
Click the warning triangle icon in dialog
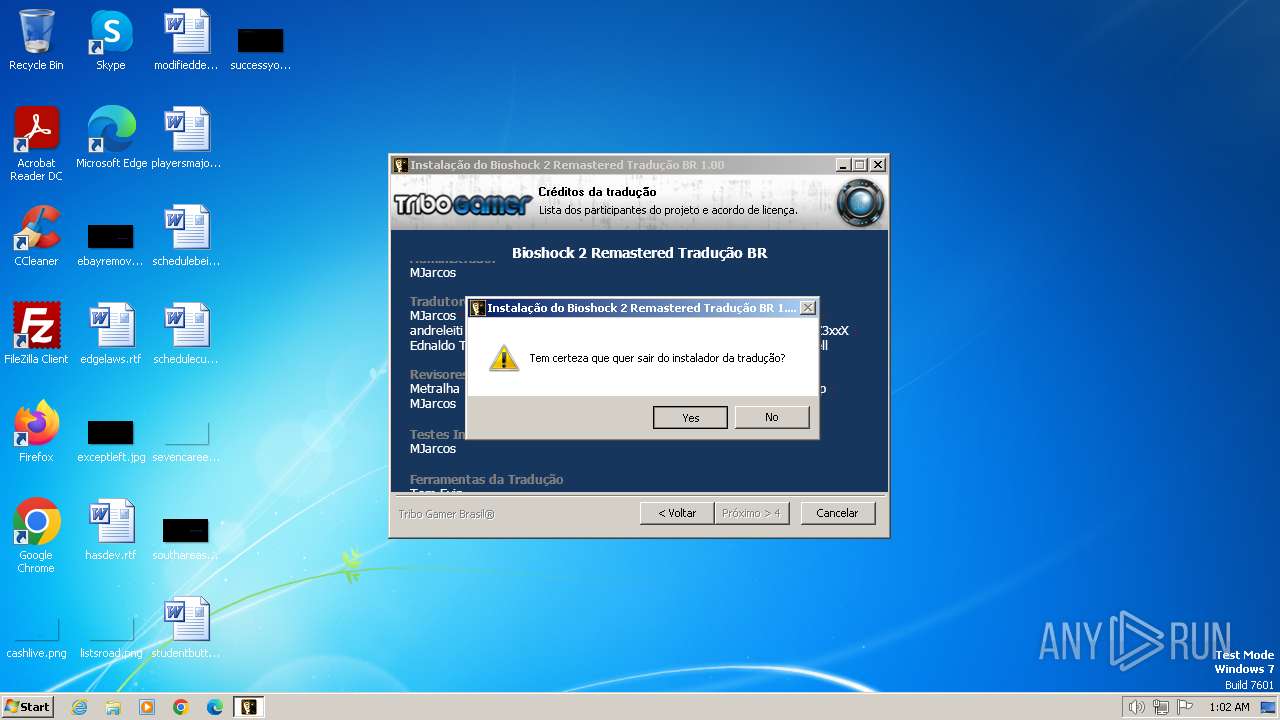(503, 358)
